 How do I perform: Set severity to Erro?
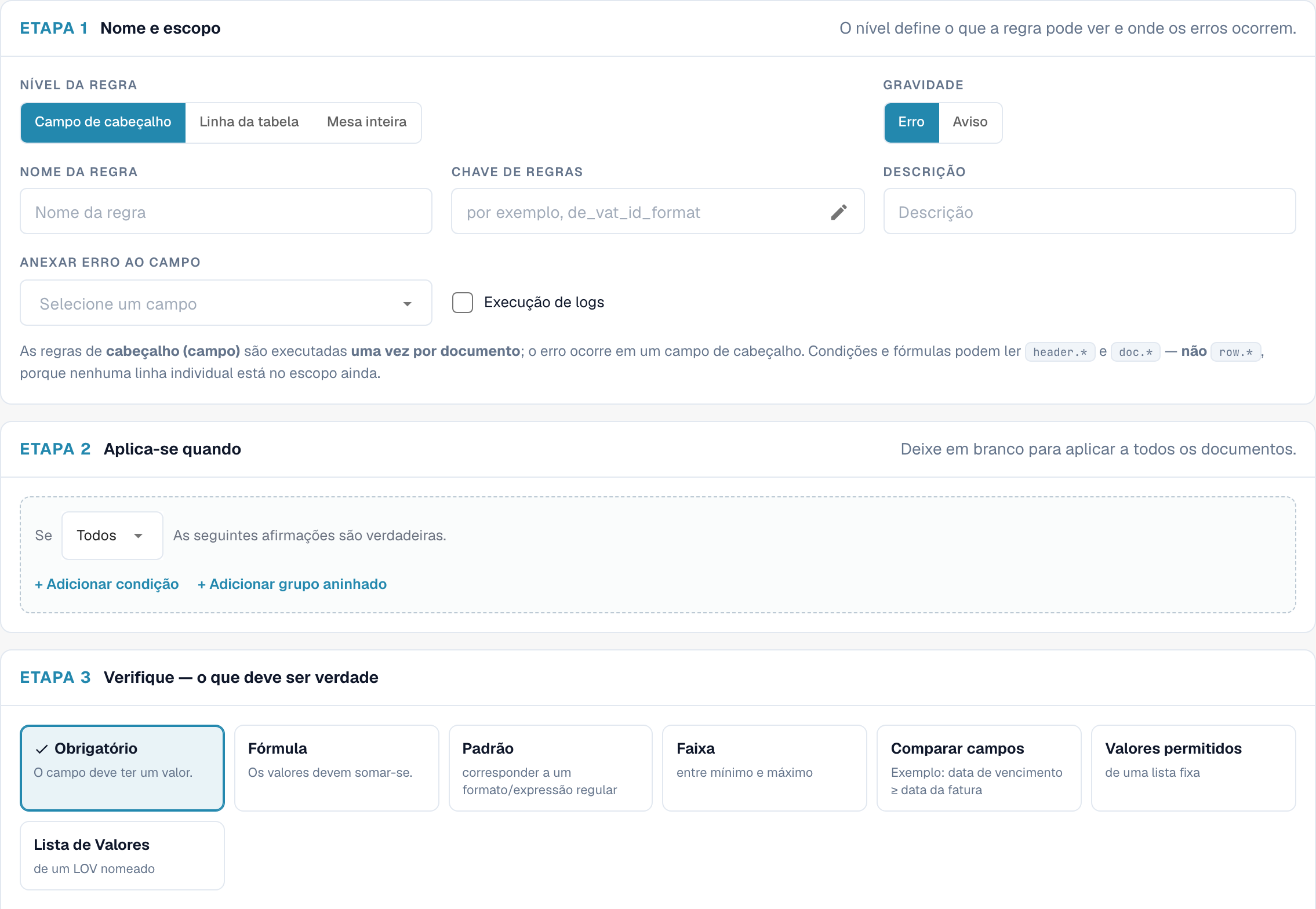point(911,122)
